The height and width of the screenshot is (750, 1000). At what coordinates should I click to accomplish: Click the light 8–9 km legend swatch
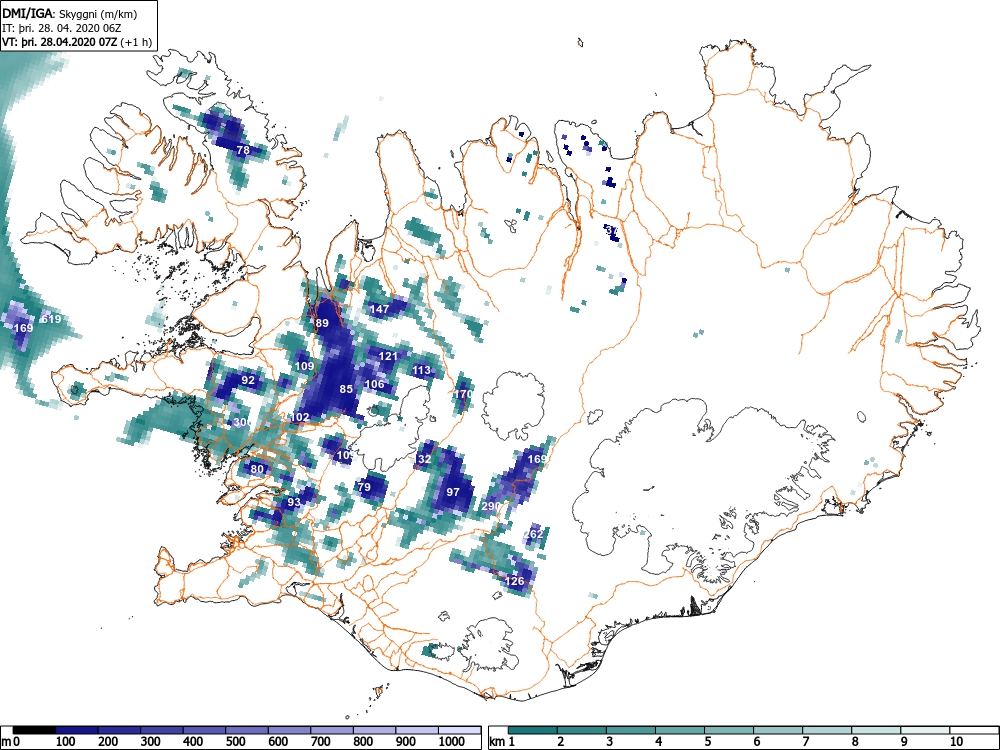(x=876, y=730)
